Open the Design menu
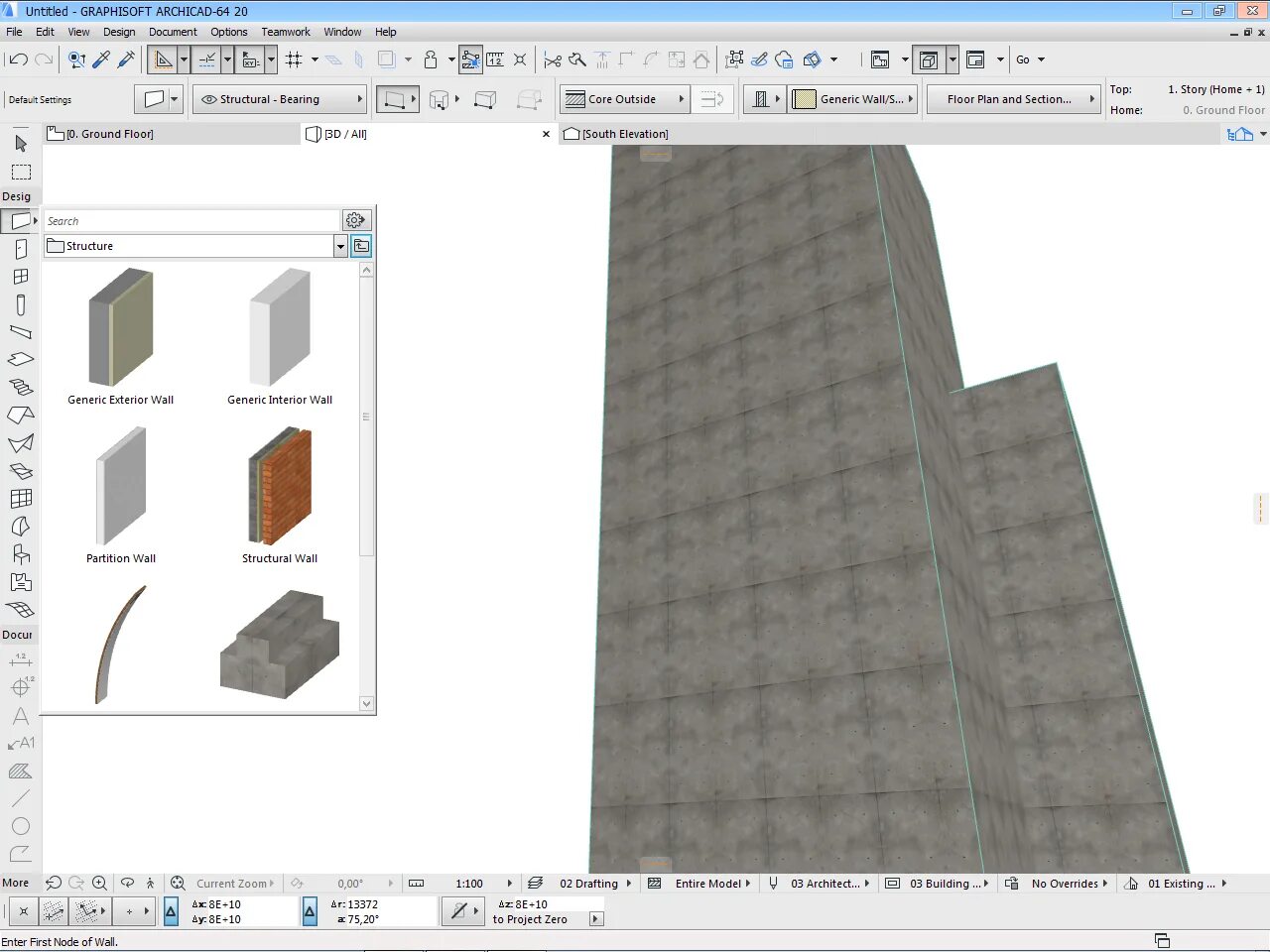 [119, 32]
